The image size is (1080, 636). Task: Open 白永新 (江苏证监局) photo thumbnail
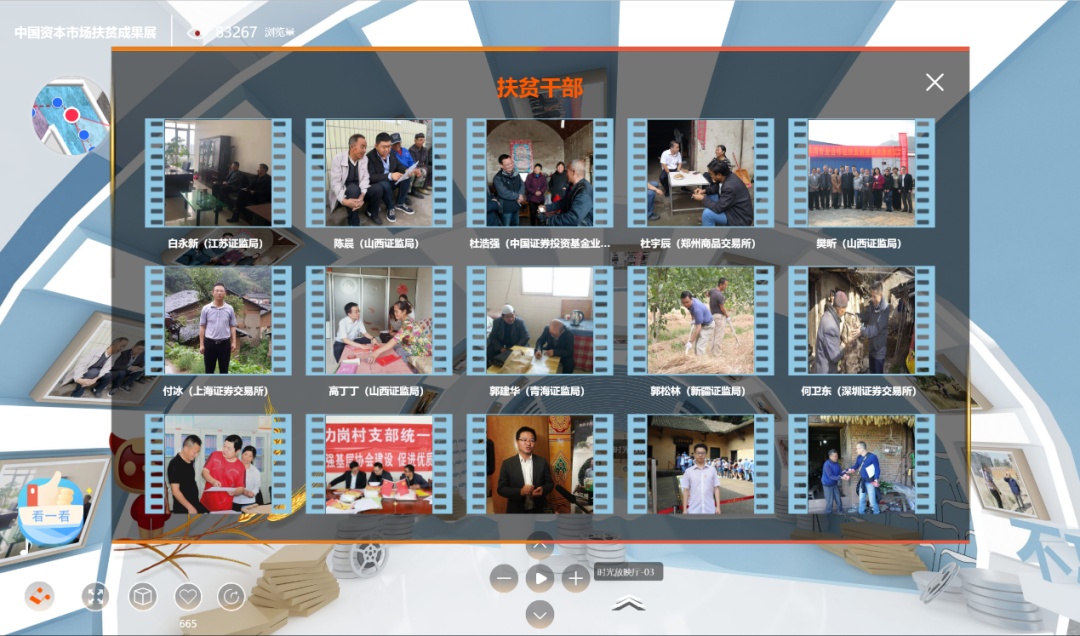click(x=218, y=173)
